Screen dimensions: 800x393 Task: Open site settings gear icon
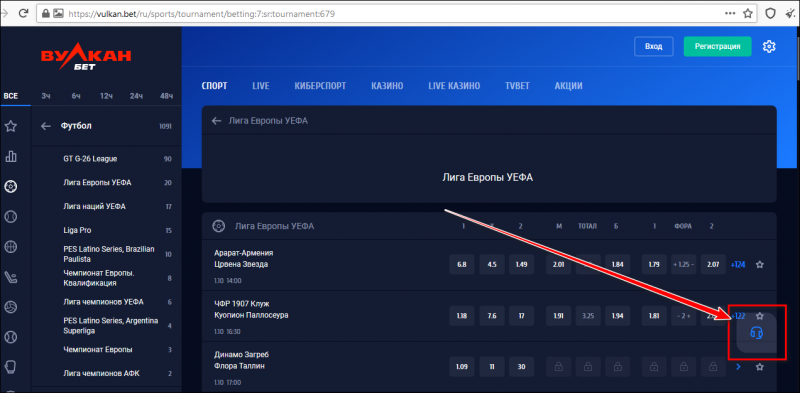(769, 46)
